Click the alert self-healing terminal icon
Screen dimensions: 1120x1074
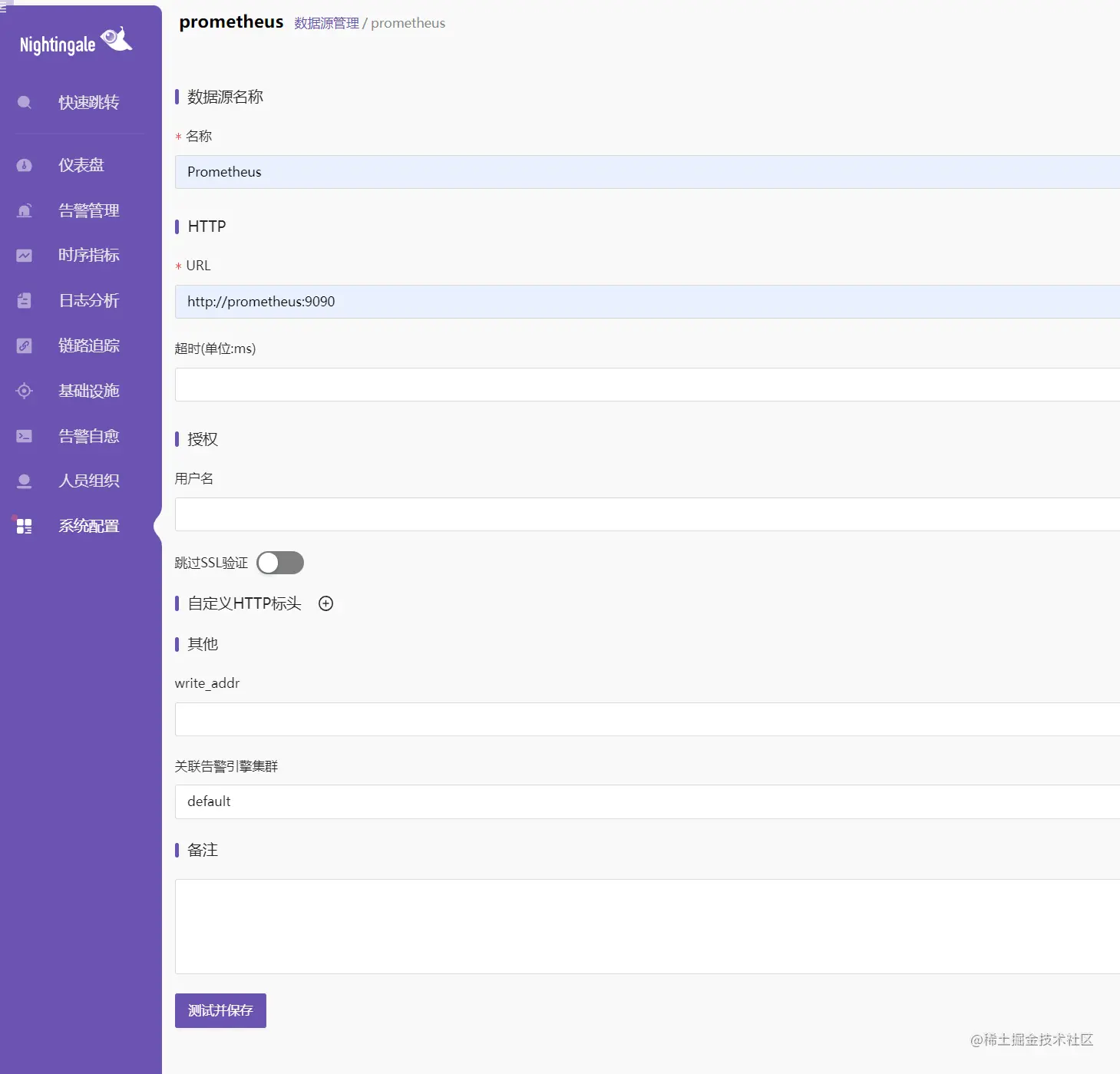pyautogui.click(x=25, y=436)
